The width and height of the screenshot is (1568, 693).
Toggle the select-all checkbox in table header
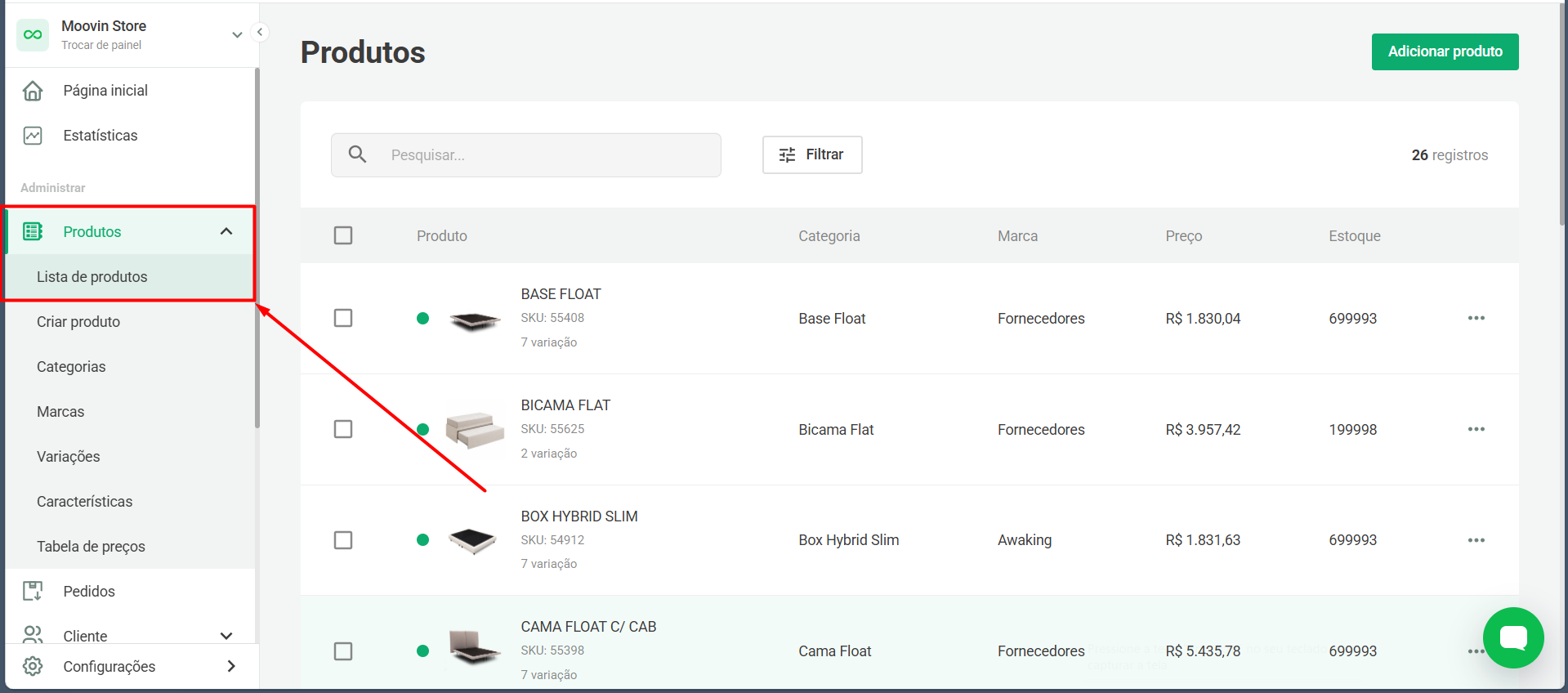click(x=343, y=235)
